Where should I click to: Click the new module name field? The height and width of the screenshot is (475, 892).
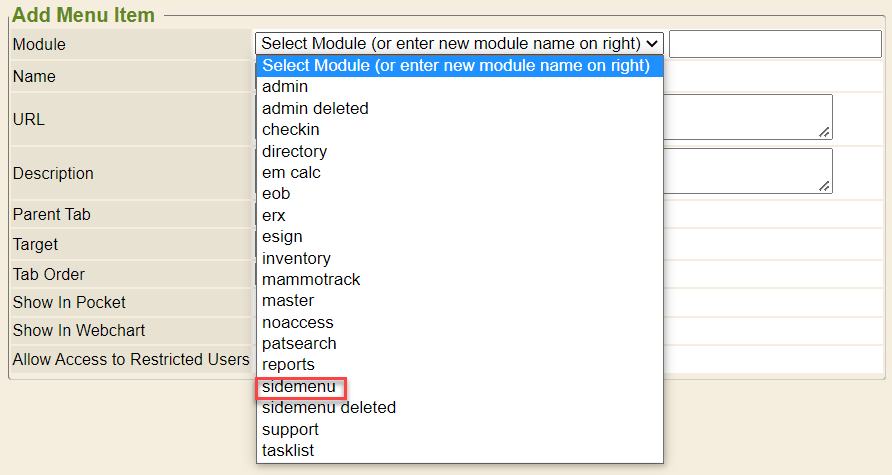click(x=775, y=44)
